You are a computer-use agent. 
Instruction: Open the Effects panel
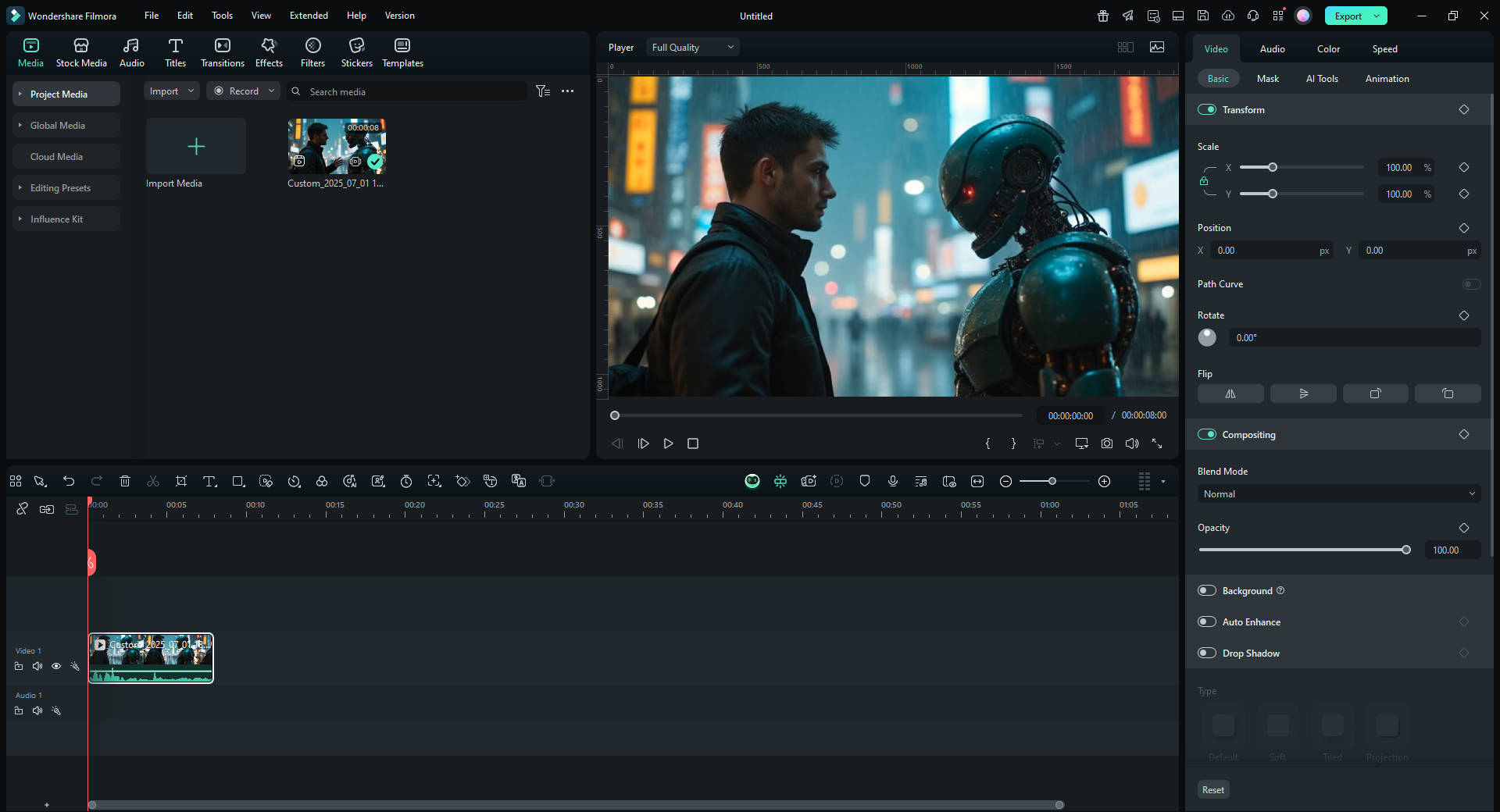(269, 52)
